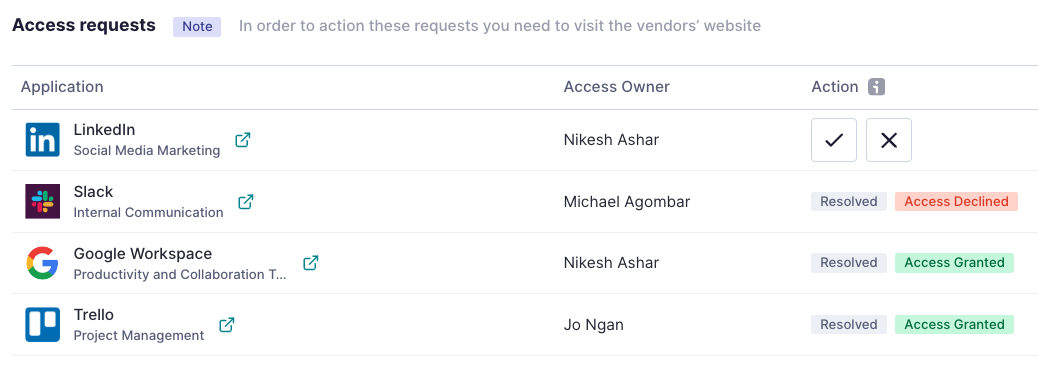The image size is (1038, 368).
Task: Approve the LinkedIn access request checkmark
Action: pos(834,140)
